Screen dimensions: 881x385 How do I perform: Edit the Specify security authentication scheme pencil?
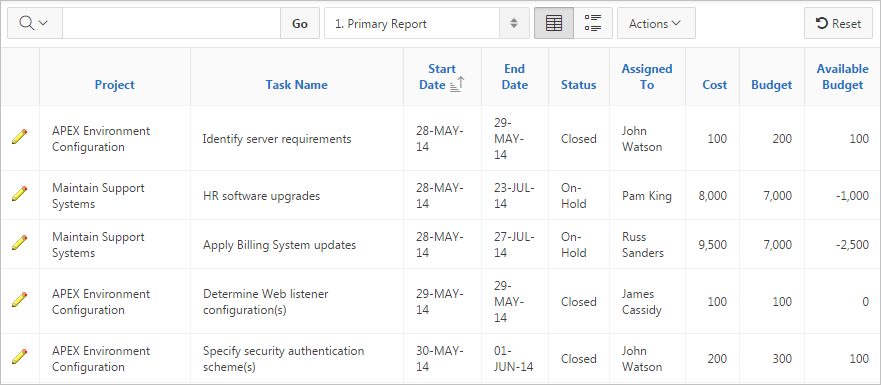(20, 357)
